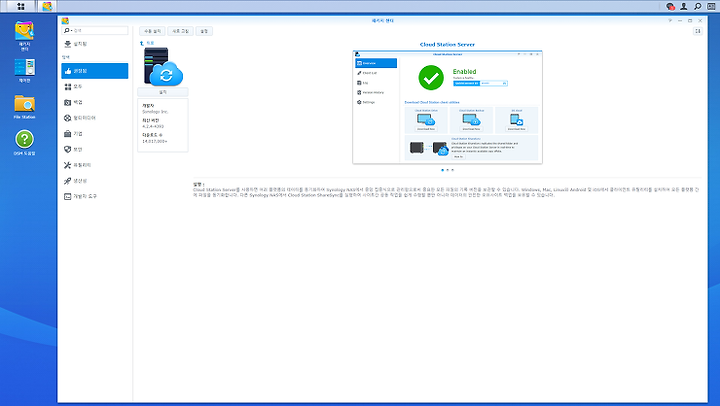Click the version number 4.2.4-4393
Viewport: 720px width, 406px height.
153,126
